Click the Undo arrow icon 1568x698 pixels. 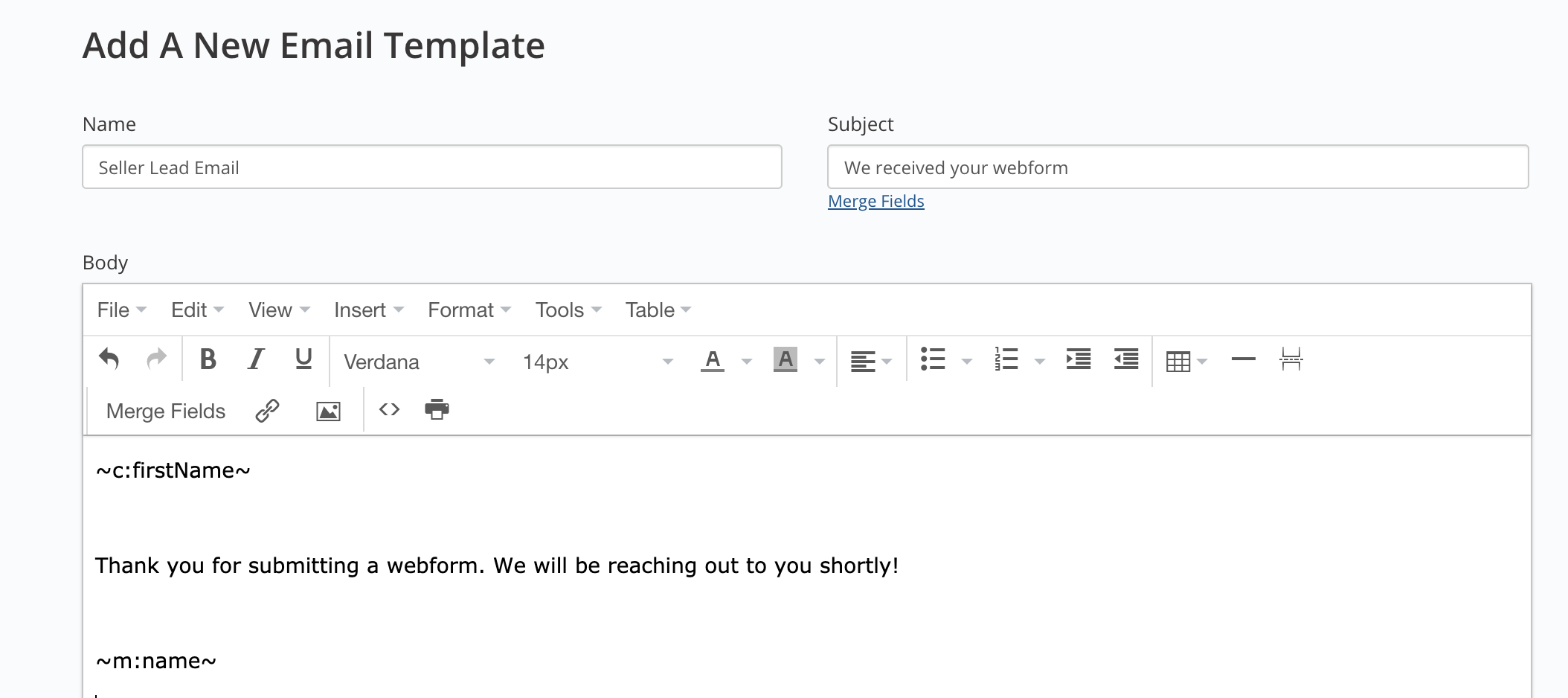(110, 360)
